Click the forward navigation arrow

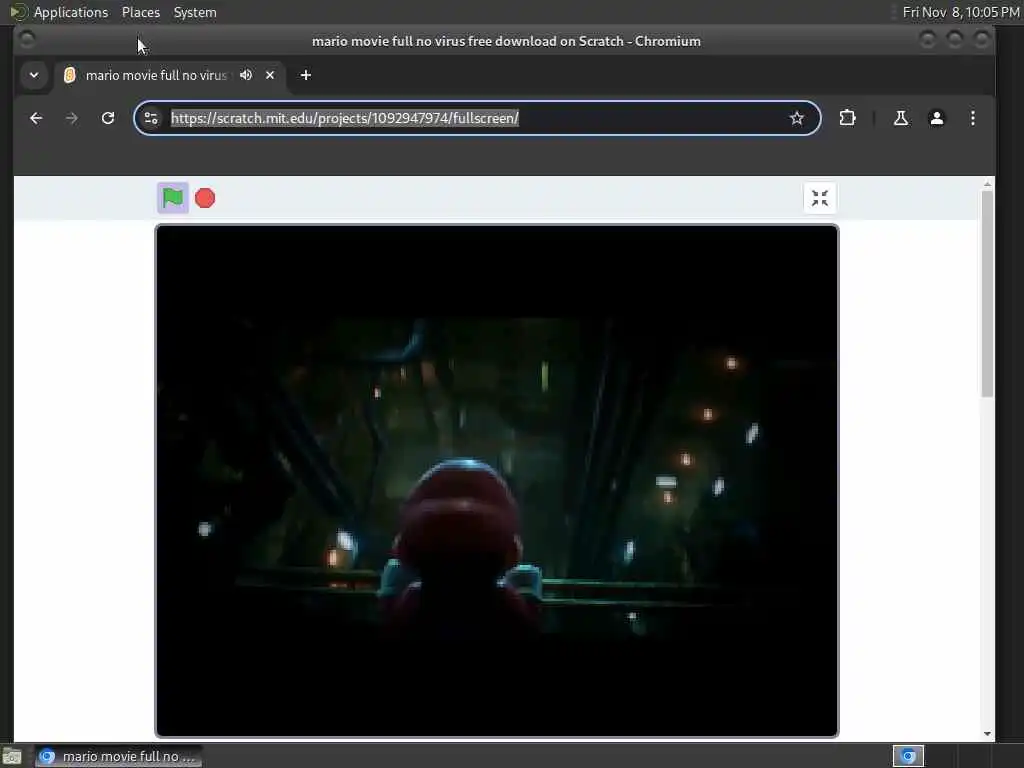[x=72, y=118]
